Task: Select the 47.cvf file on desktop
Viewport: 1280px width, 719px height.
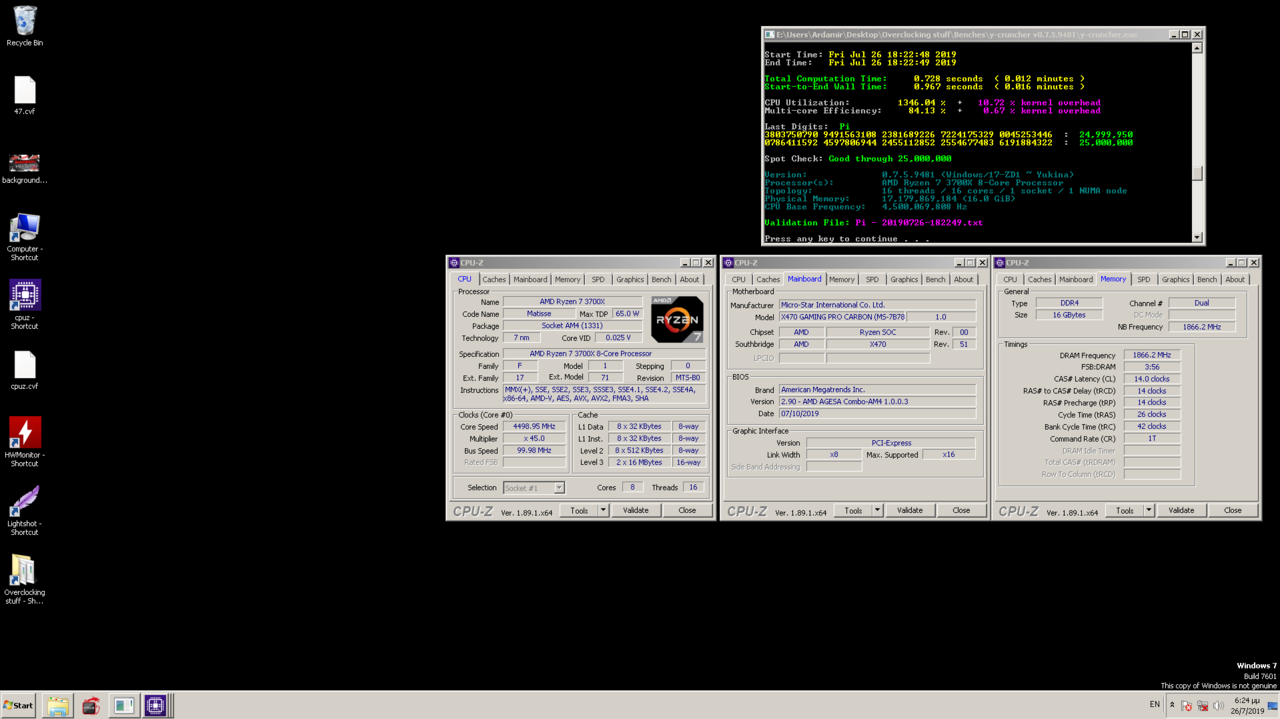Action: (24, 96)
